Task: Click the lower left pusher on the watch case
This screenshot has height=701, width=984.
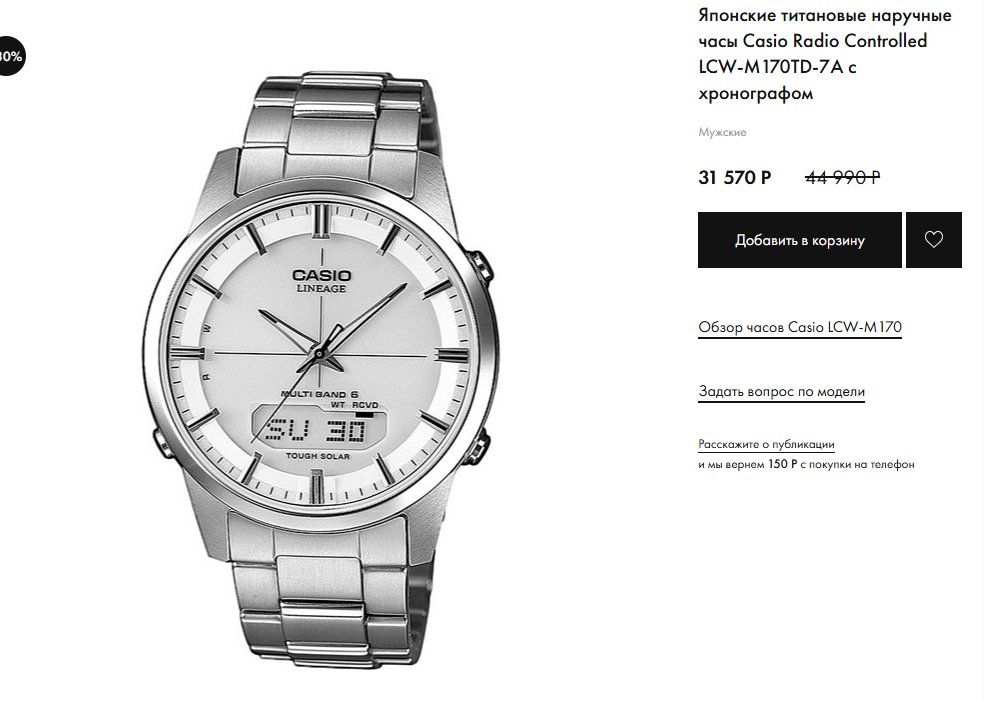Action: [x=163, y=443]
